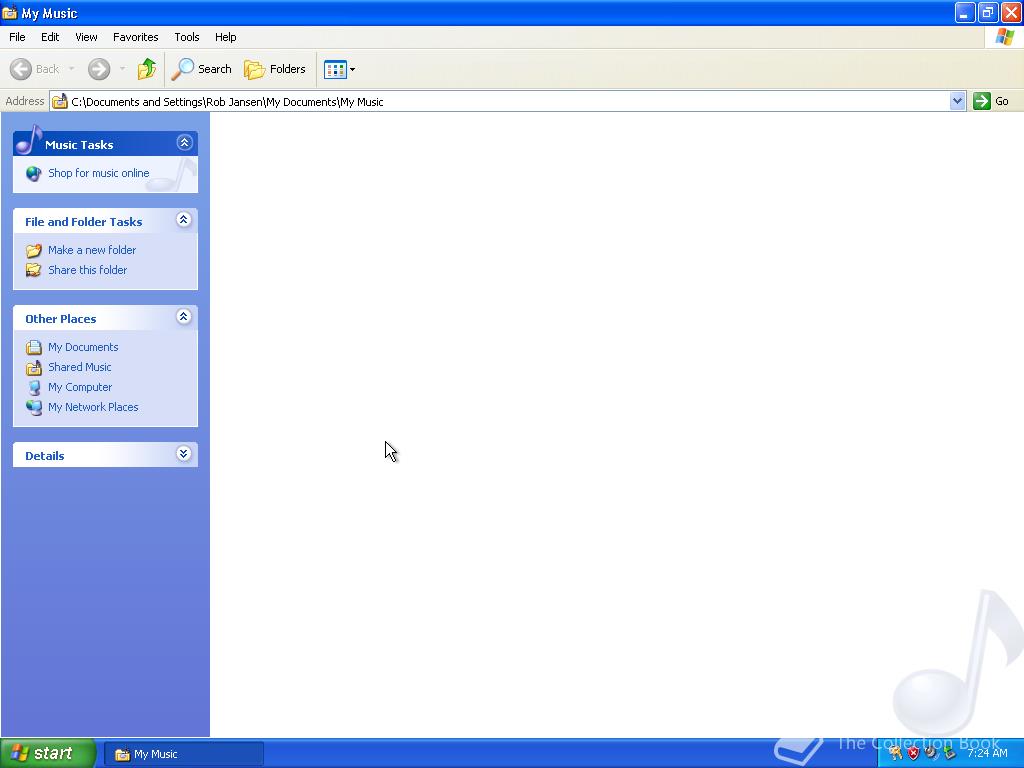The image size is (1024, 768).
Task: Click the Views grid icon
Action: pyautogui.click(x=335, y=69)
